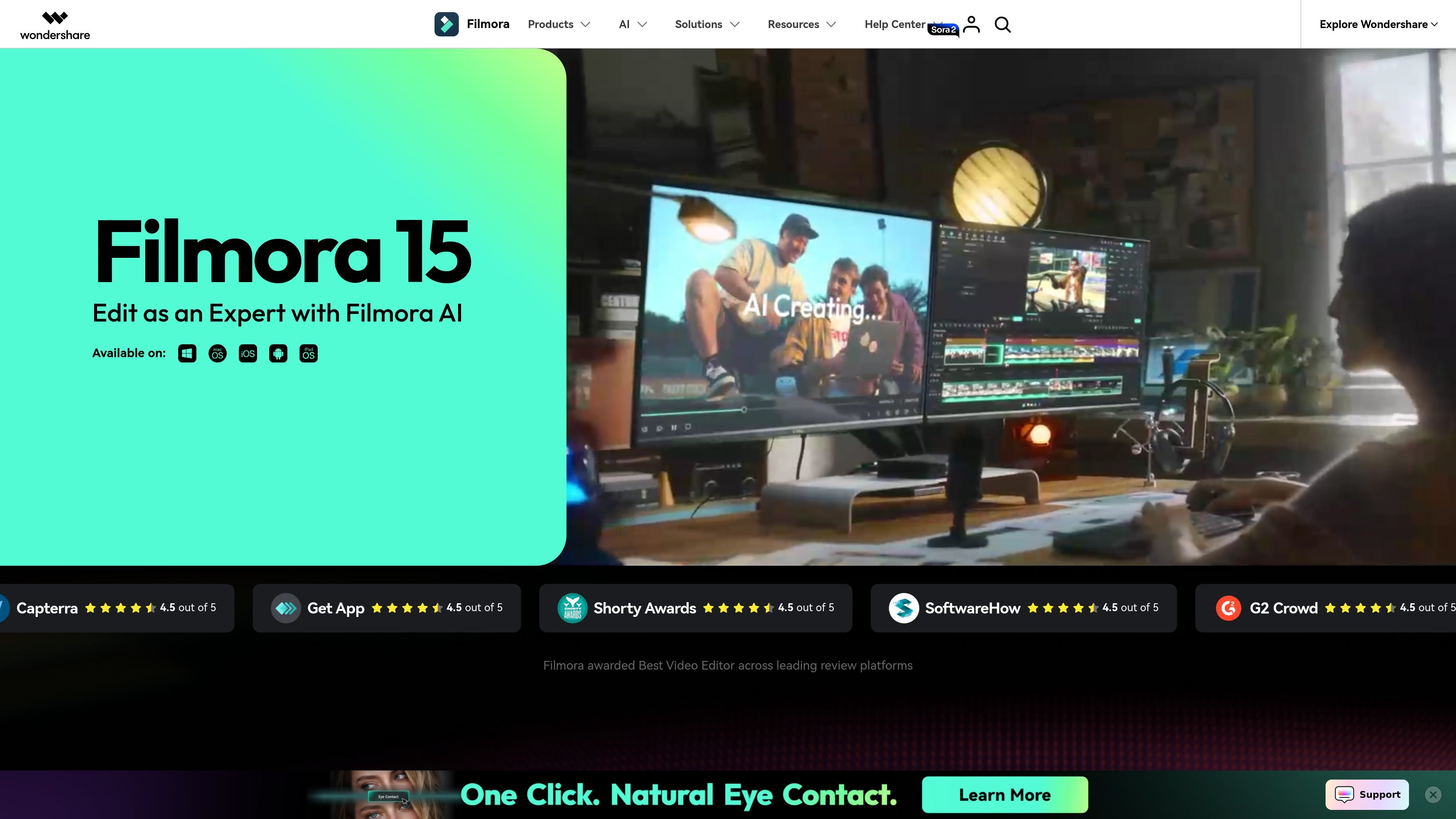1456x819 pixels.
Task: Click the 'Available on:' label
Action: click(129, 353)
